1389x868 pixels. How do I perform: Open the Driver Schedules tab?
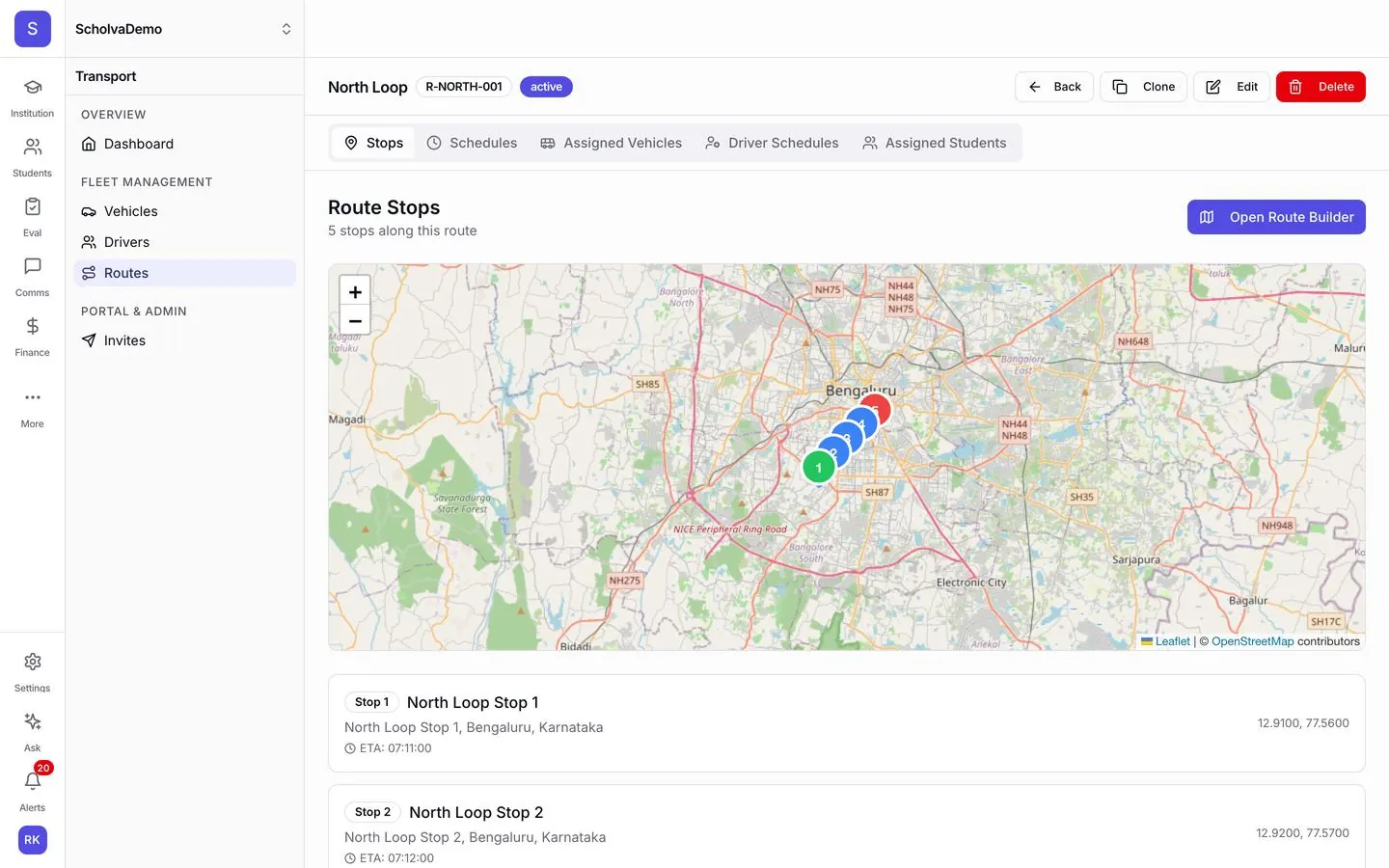click(772, 143)
